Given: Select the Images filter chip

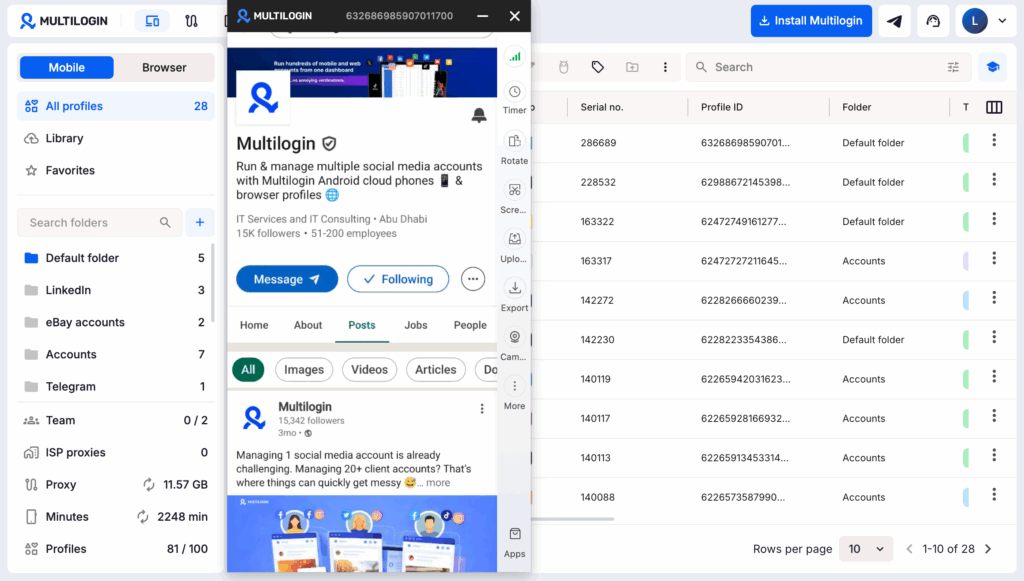Looking at the screenshot, I should (x=304, y=369).
